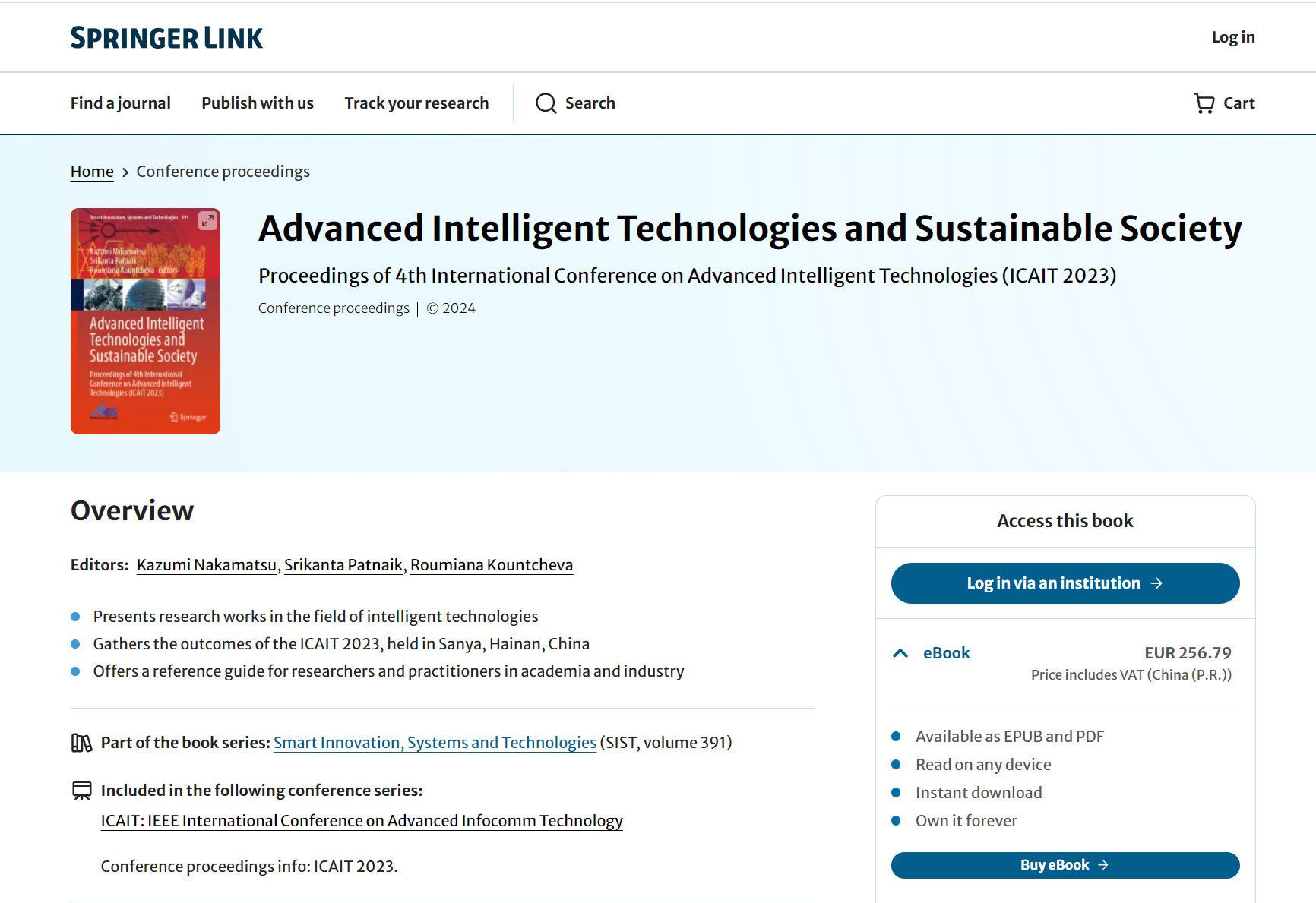Click the © 2024 copyright text
Viewport: 1316px width, 903px height.
click(451, 308)
